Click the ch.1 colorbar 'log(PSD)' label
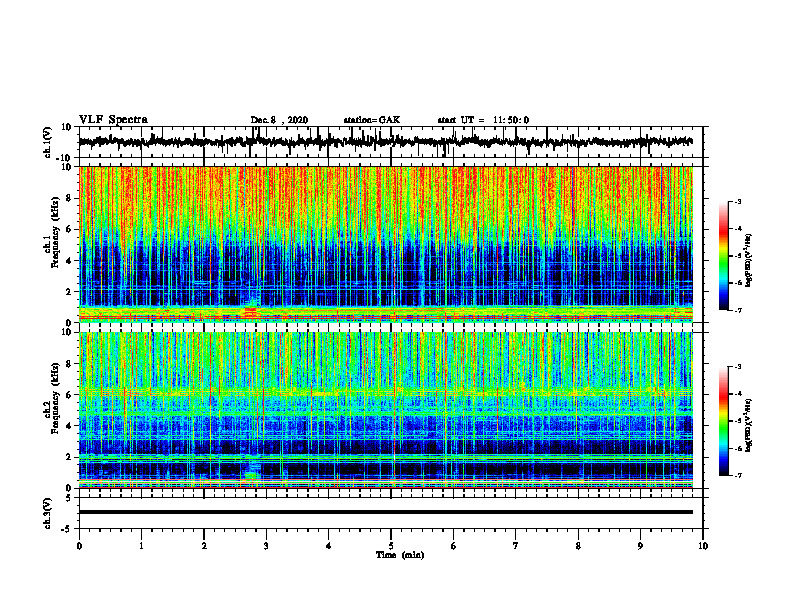Viewport: 792px width, 612px height. pyautogui.click(x=748, y=260)
